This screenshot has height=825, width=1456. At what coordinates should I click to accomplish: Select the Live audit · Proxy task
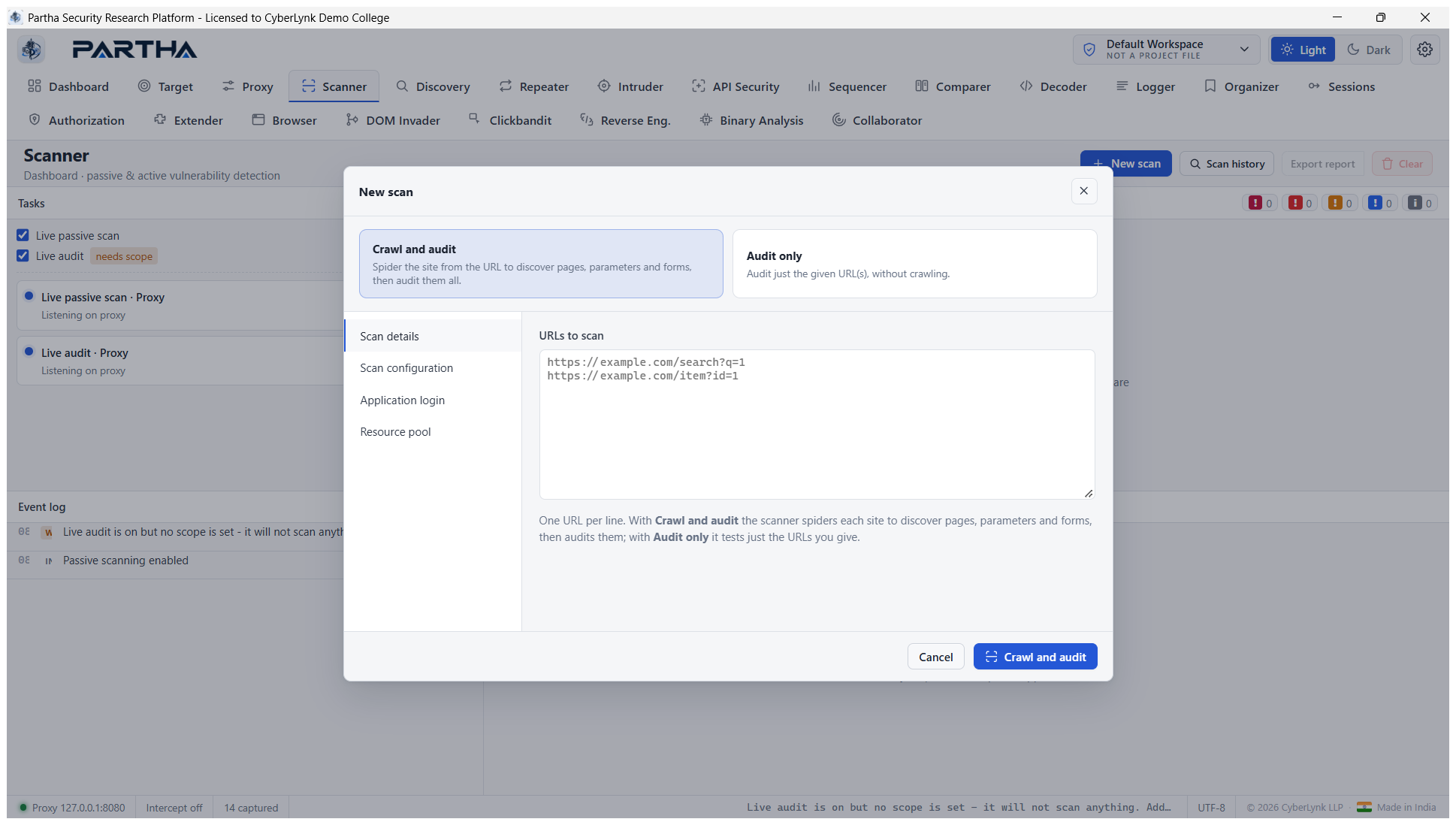pyautogui.click(x=180, y=361)
